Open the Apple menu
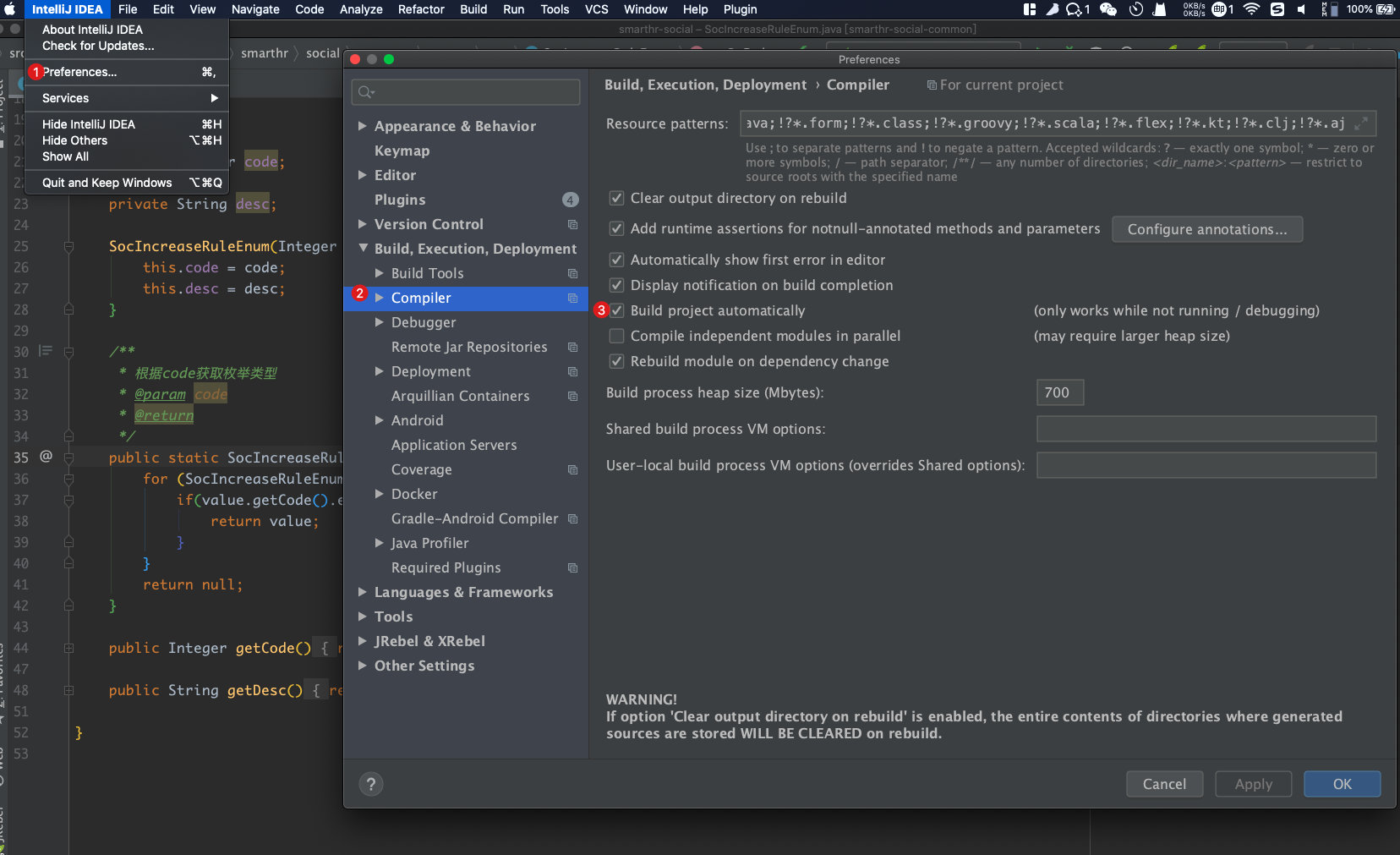Screen dimensions: 1400x855 point(10,9)
